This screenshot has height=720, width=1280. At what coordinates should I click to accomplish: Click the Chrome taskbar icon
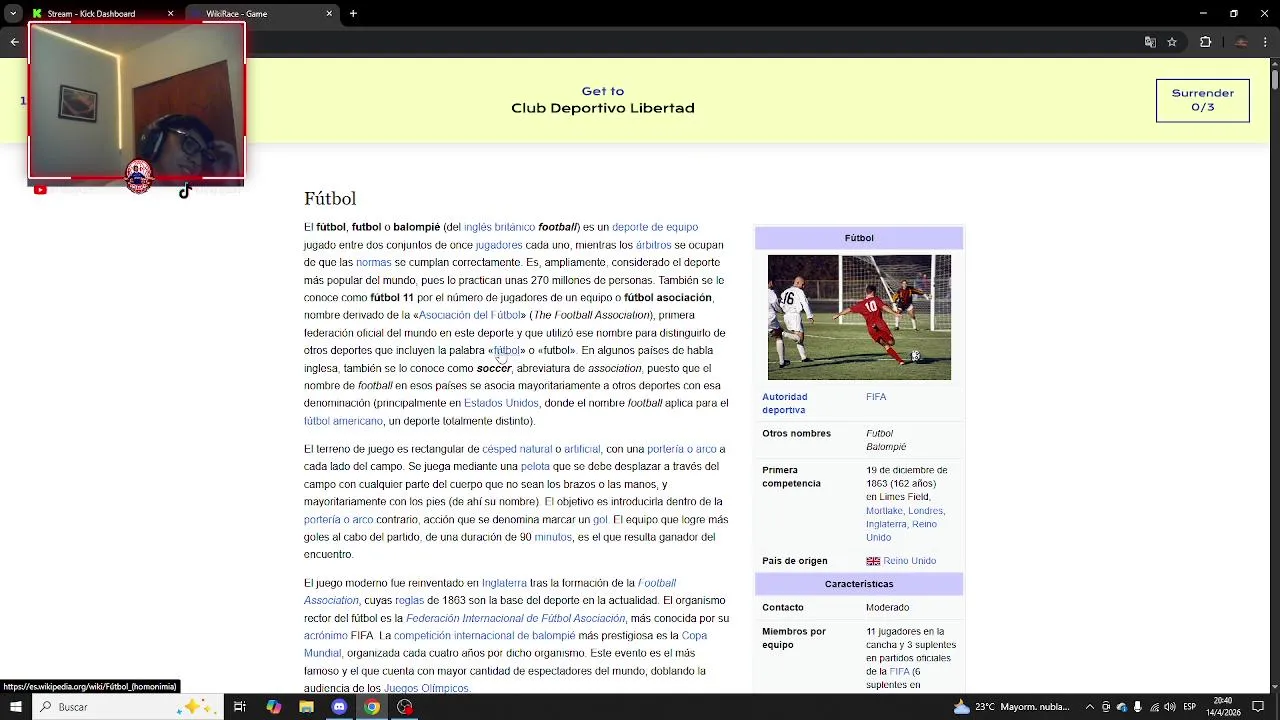coord(372,707)
